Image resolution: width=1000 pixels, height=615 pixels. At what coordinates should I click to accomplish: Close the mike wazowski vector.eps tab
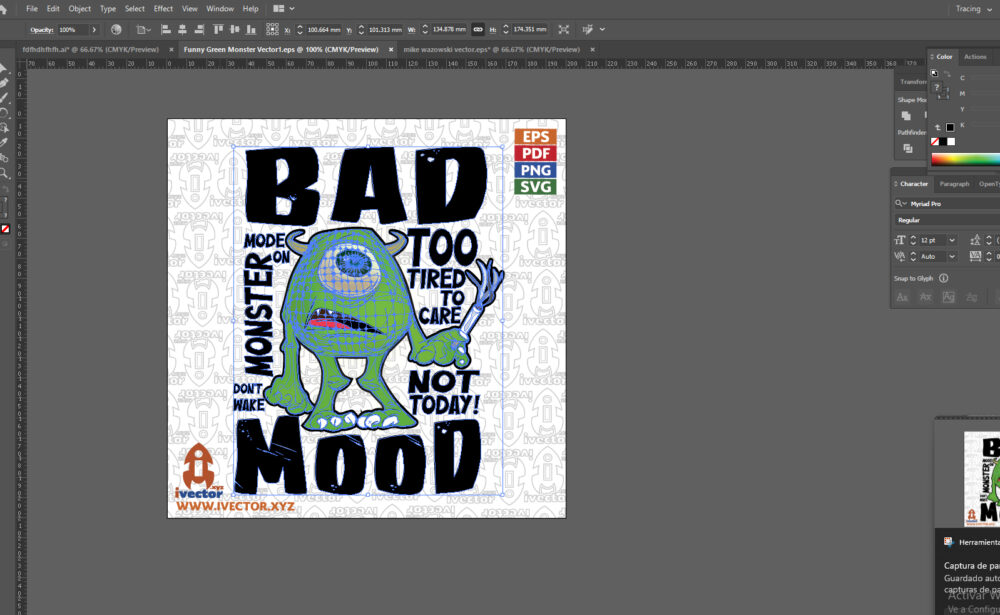coord(592,50)
